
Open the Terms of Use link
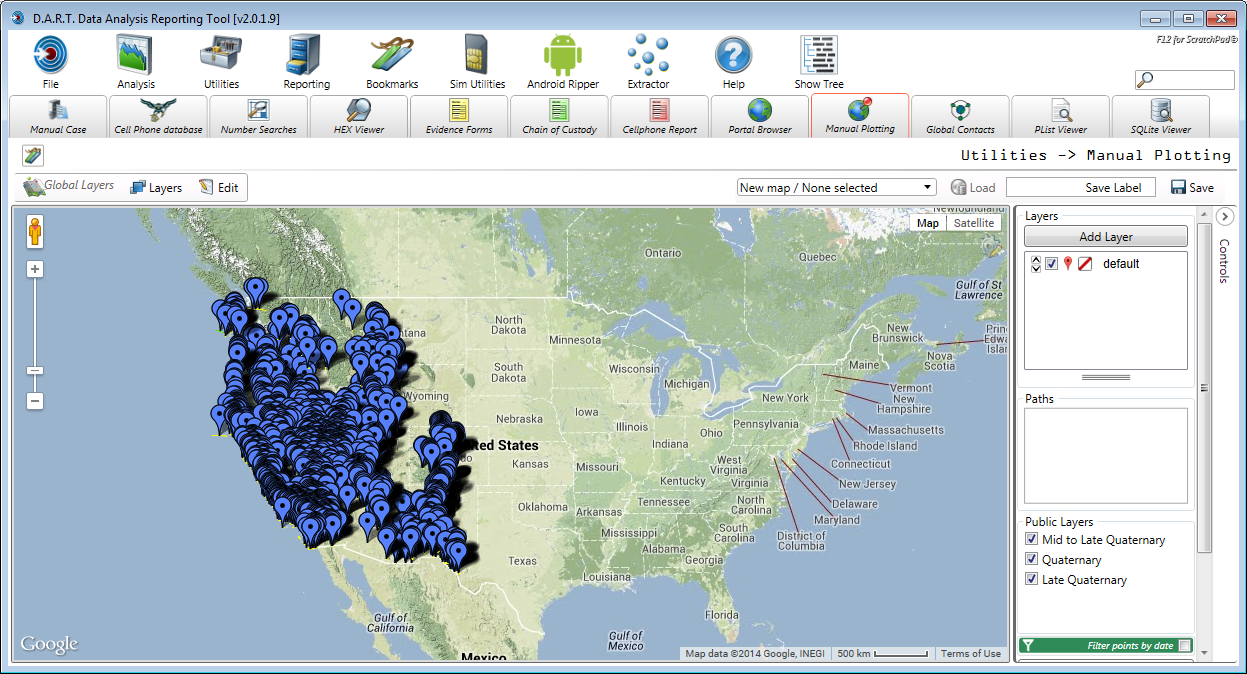[971, 654]
